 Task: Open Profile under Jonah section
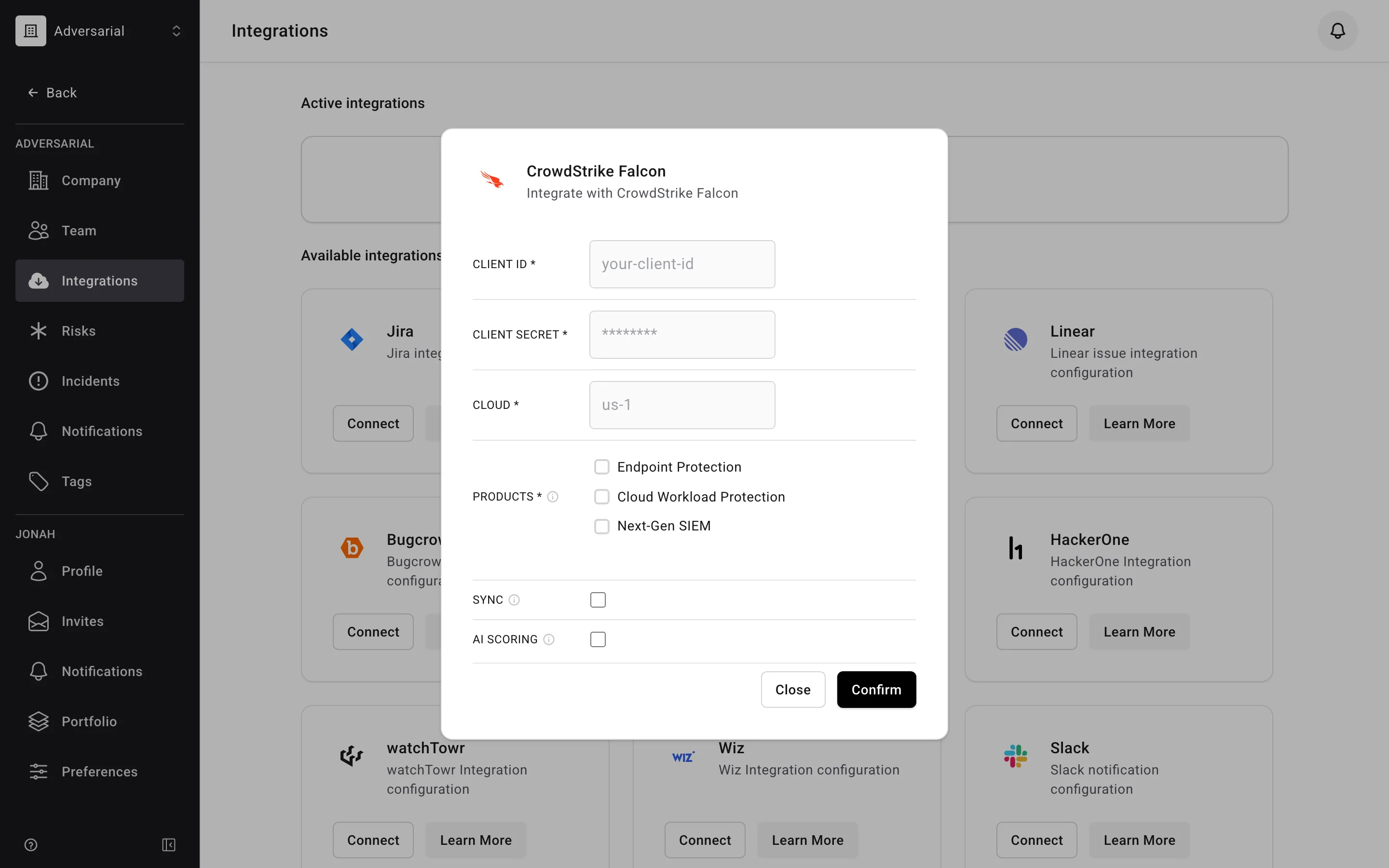pos(100,571)
